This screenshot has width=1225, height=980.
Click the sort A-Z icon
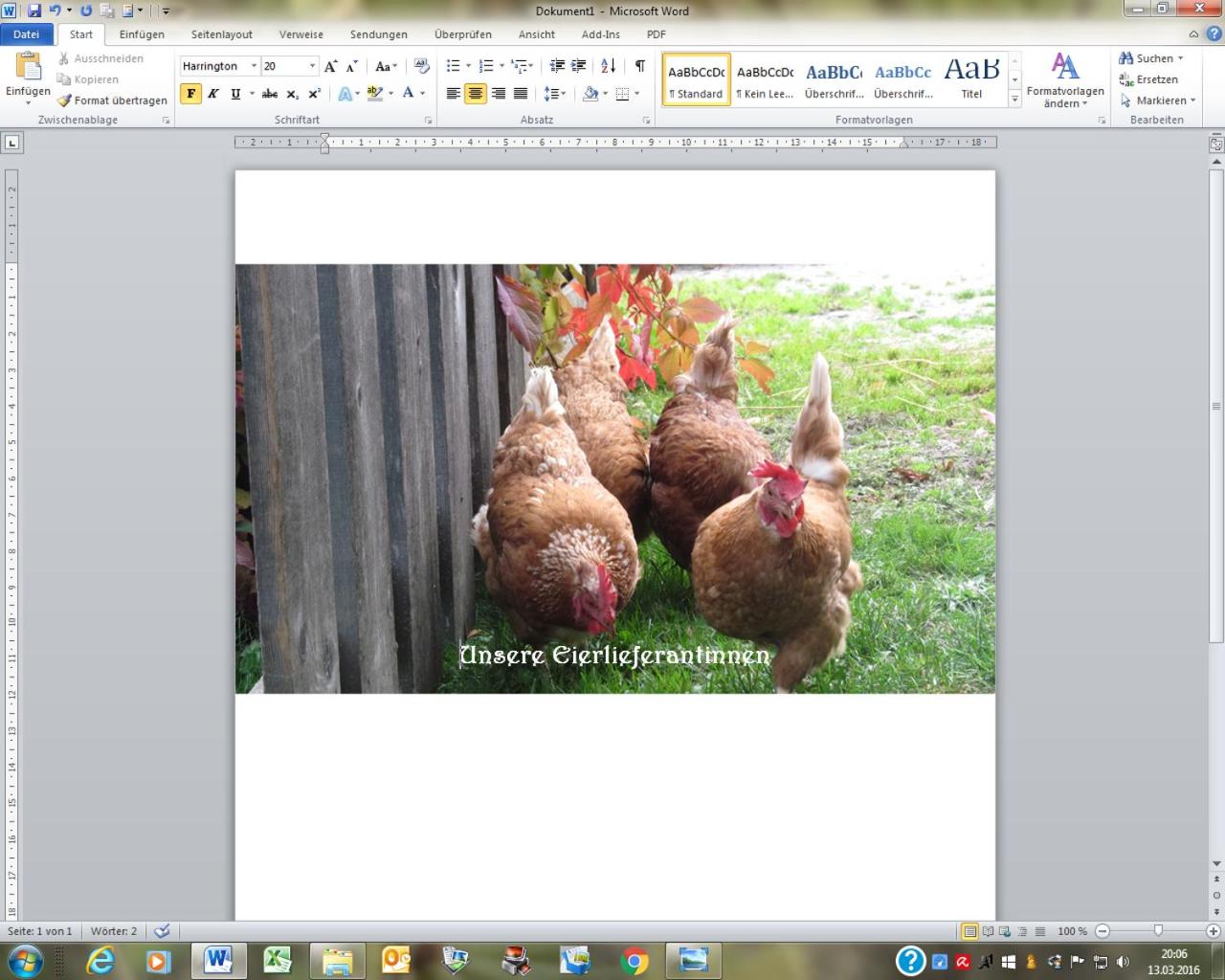coord(608,66)
